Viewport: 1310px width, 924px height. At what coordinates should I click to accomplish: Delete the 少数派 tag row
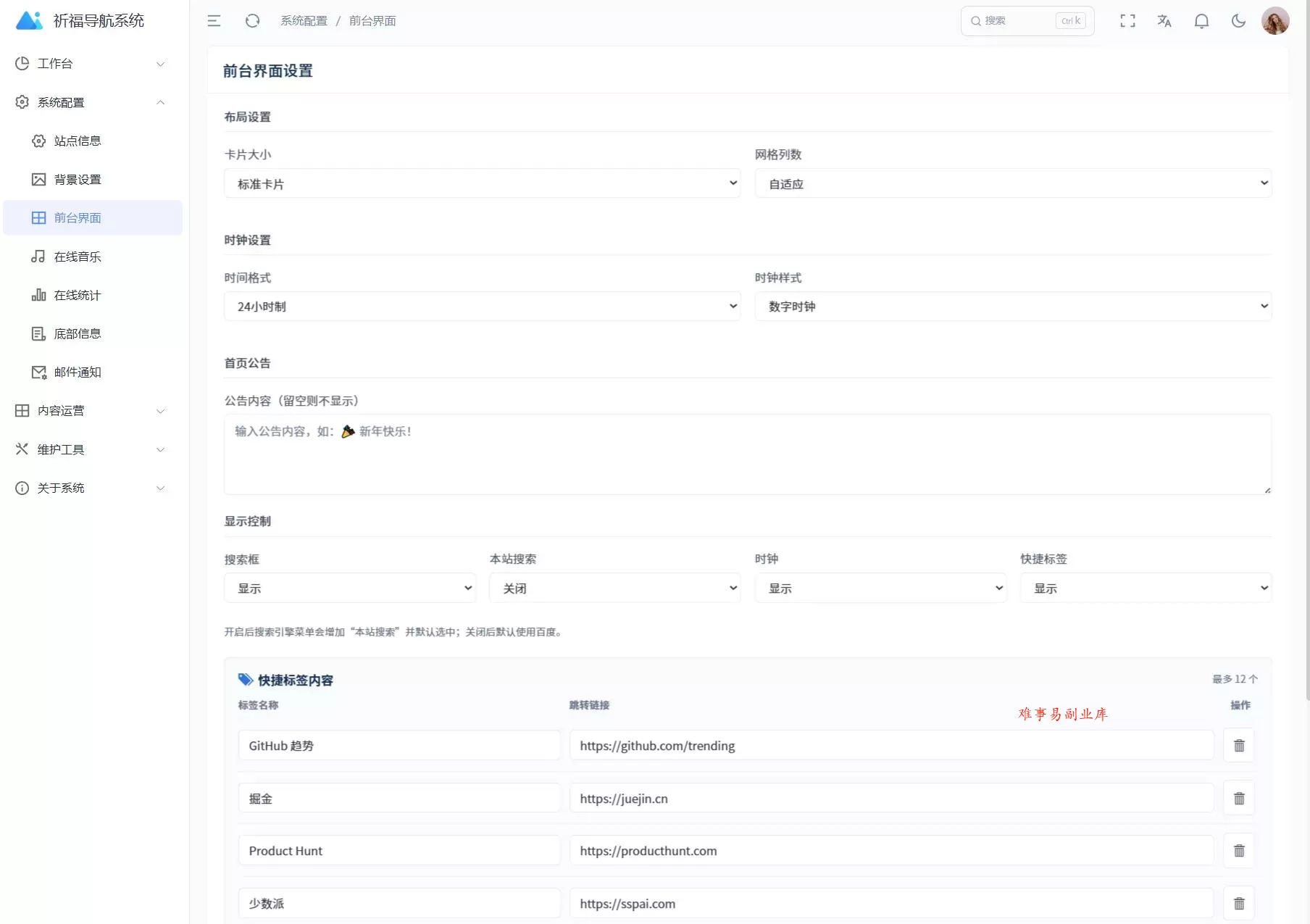(1239, 904)
